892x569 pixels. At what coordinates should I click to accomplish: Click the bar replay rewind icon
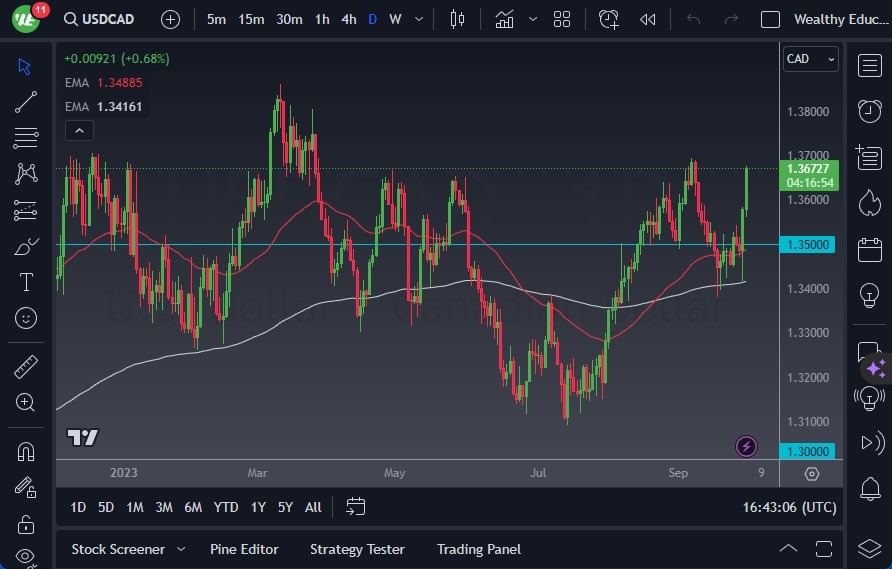tap(648, 19)
